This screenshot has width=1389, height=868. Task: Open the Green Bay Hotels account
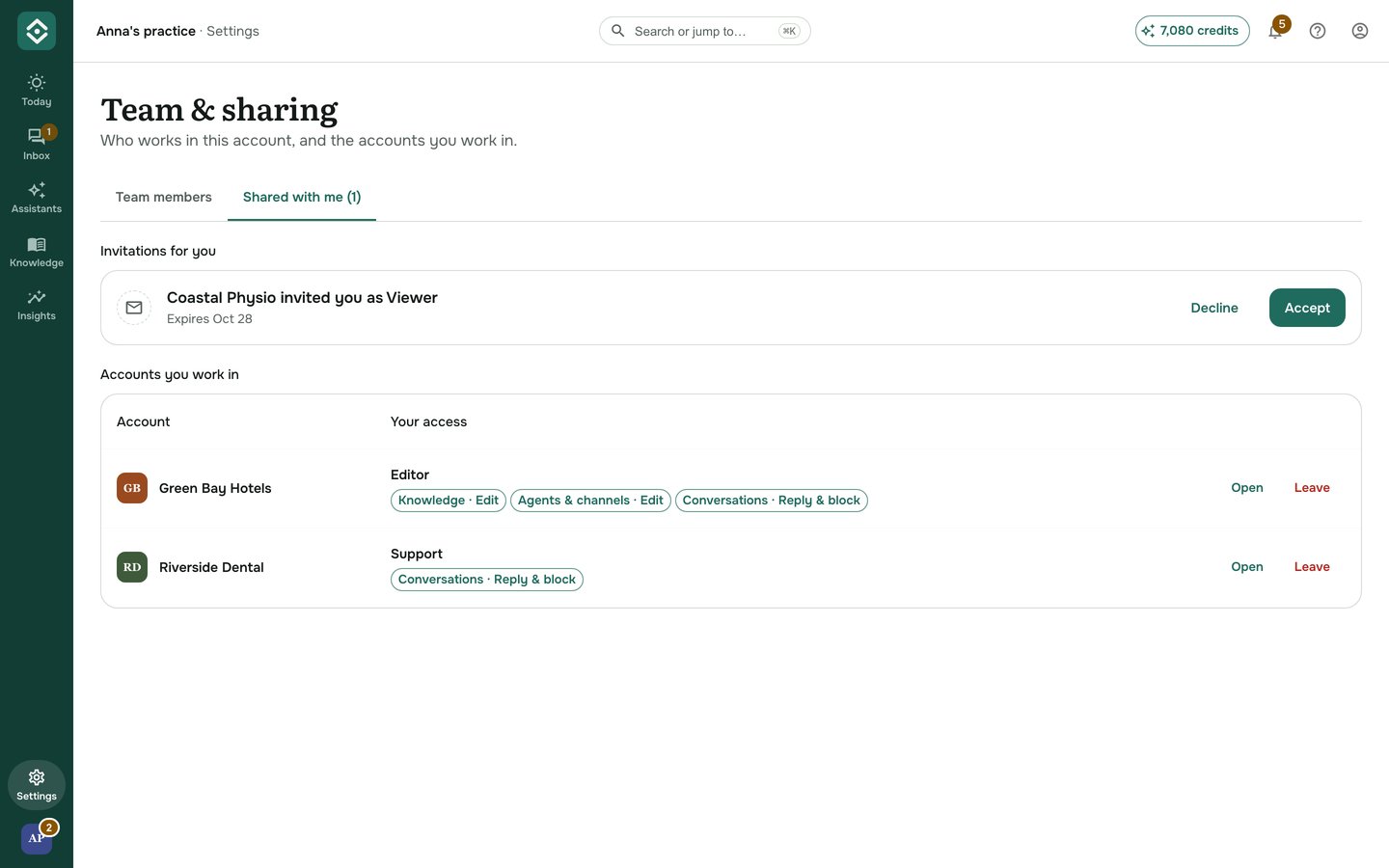pos(1247,488)
